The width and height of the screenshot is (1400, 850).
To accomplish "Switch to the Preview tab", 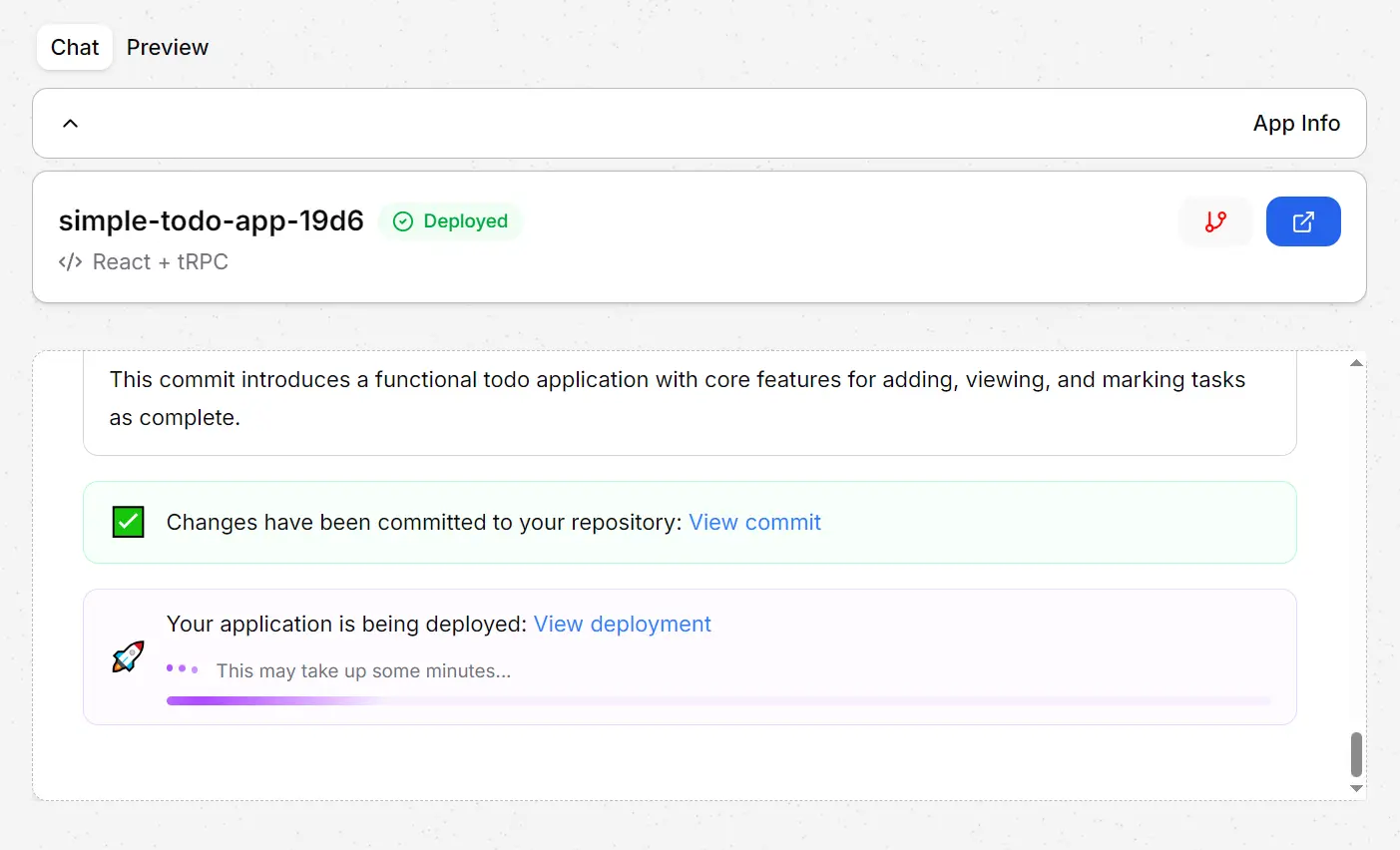I will click(167, 47).
